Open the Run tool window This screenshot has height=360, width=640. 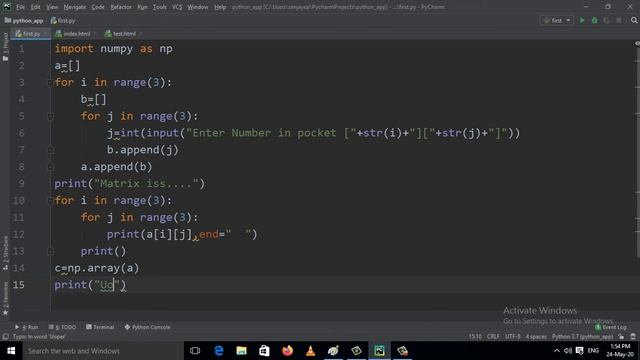(27, 327)
